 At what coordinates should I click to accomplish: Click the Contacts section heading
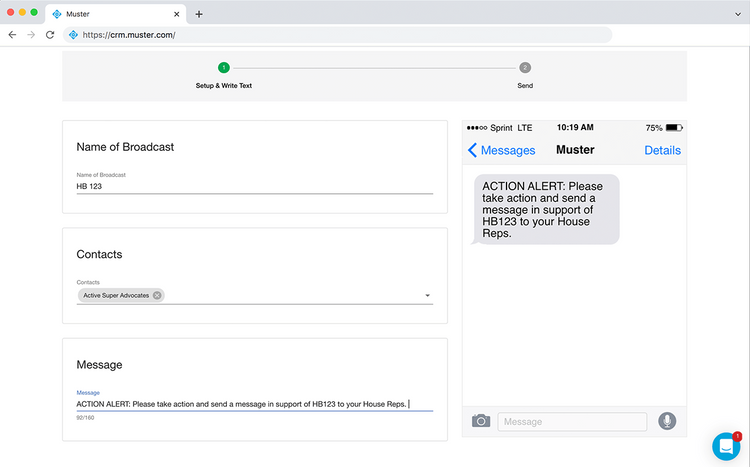pos(99,254)
